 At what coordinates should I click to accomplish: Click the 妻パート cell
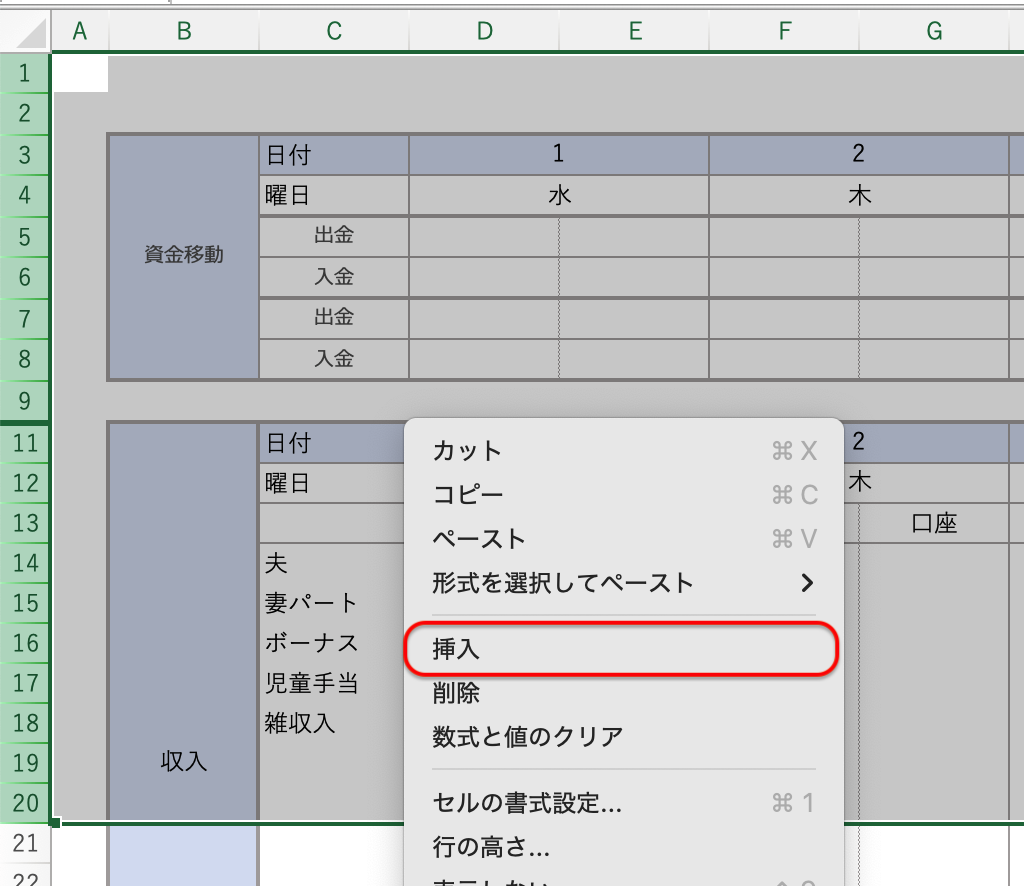[x=311, y=603]
